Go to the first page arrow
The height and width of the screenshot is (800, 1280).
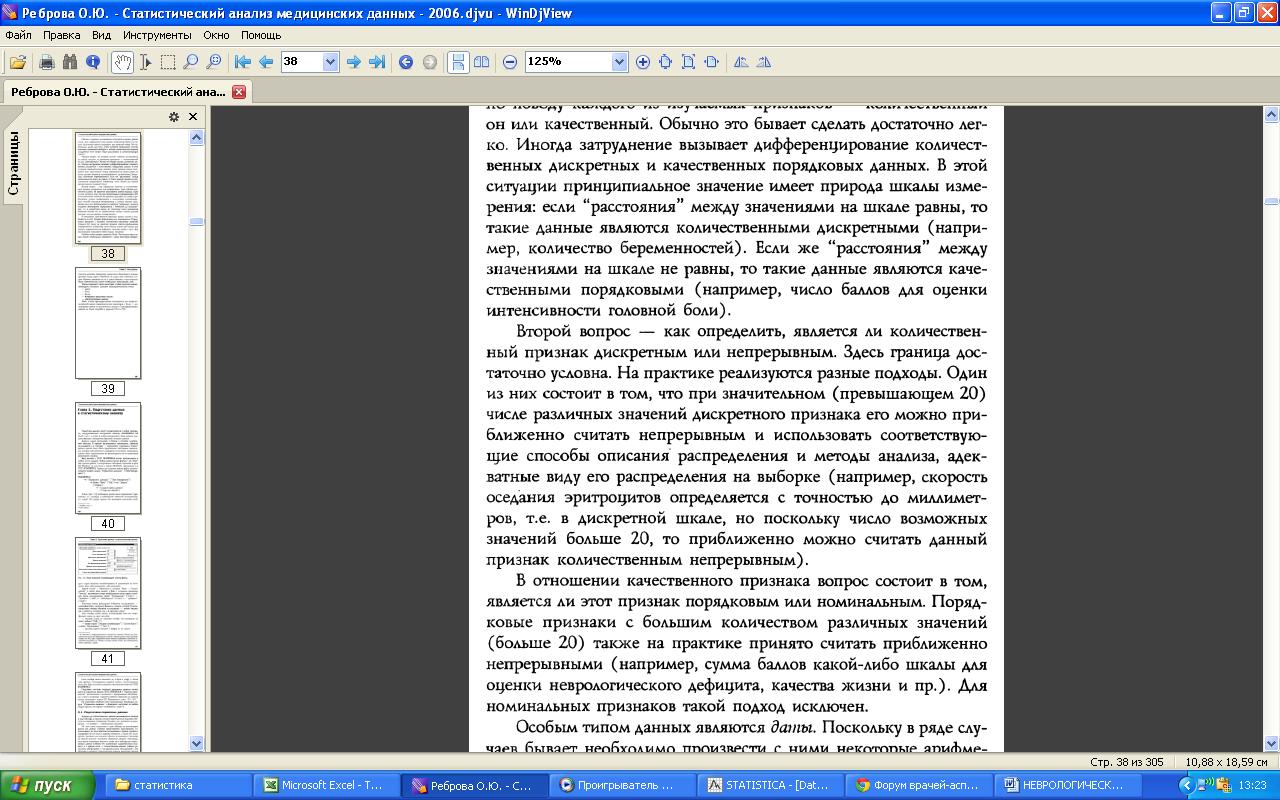click(242, 62)
